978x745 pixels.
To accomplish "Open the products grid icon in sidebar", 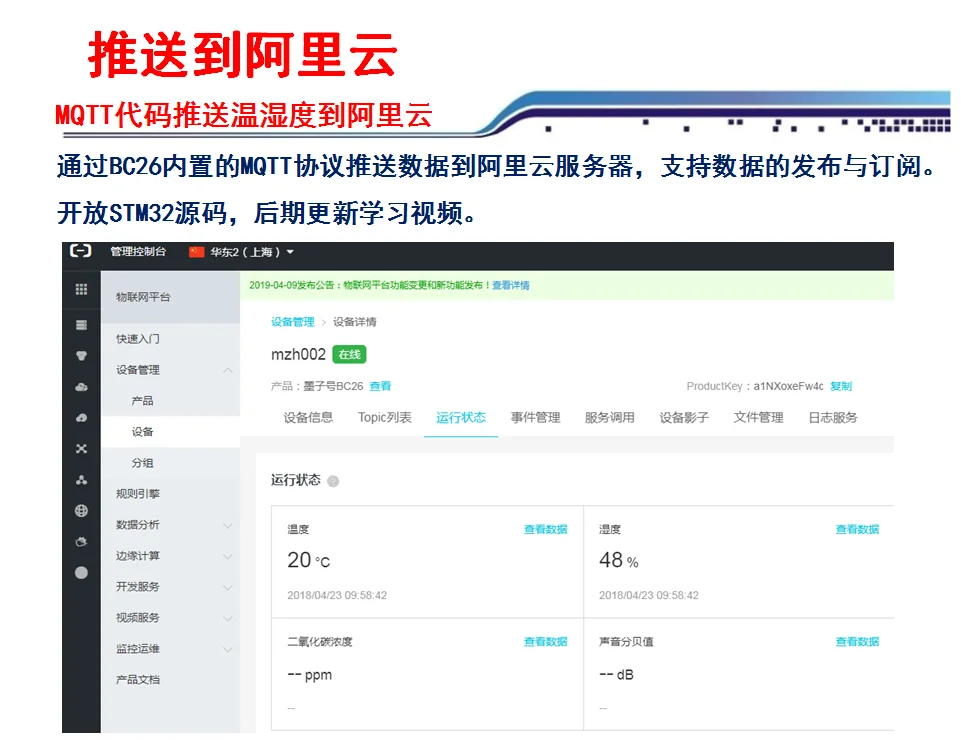I will tap(81, 289).
